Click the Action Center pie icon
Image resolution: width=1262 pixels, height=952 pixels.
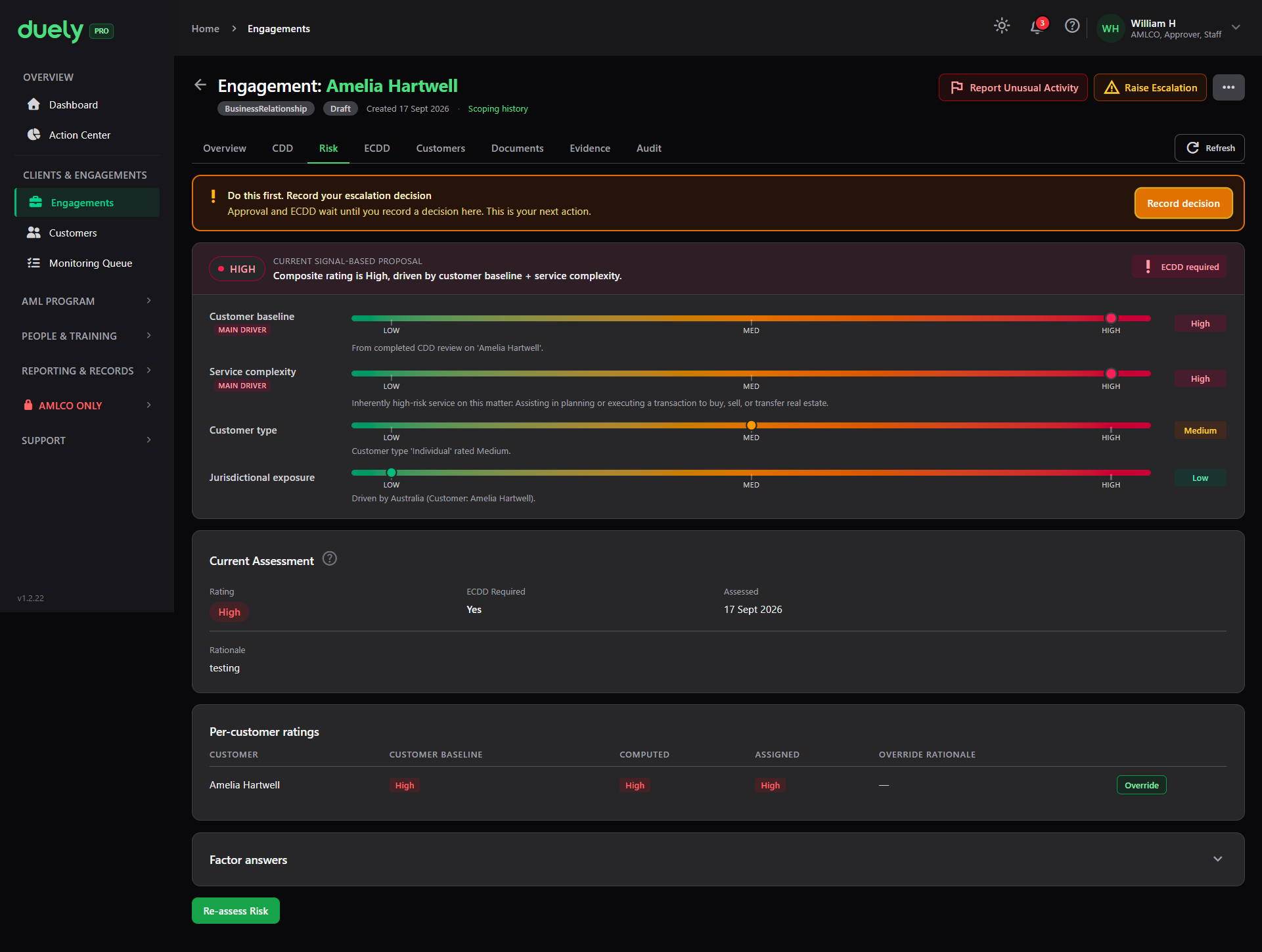point(34,135)
